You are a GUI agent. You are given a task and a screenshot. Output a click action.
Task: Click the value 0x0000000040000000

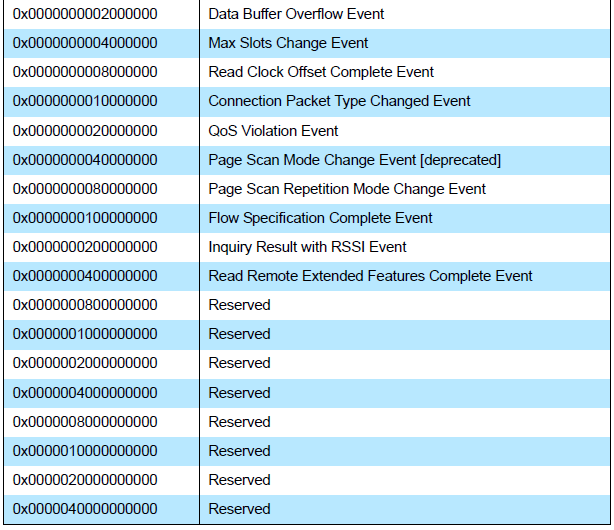85,160
